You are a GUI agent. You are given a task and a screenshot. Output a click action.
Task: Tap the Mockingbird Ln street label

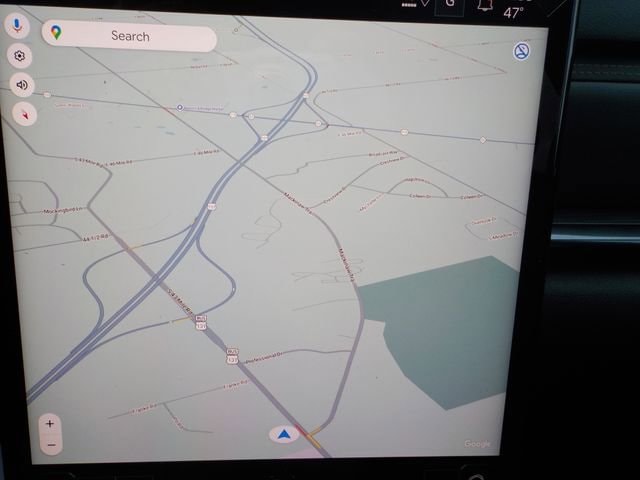click(x=62, y=211)
